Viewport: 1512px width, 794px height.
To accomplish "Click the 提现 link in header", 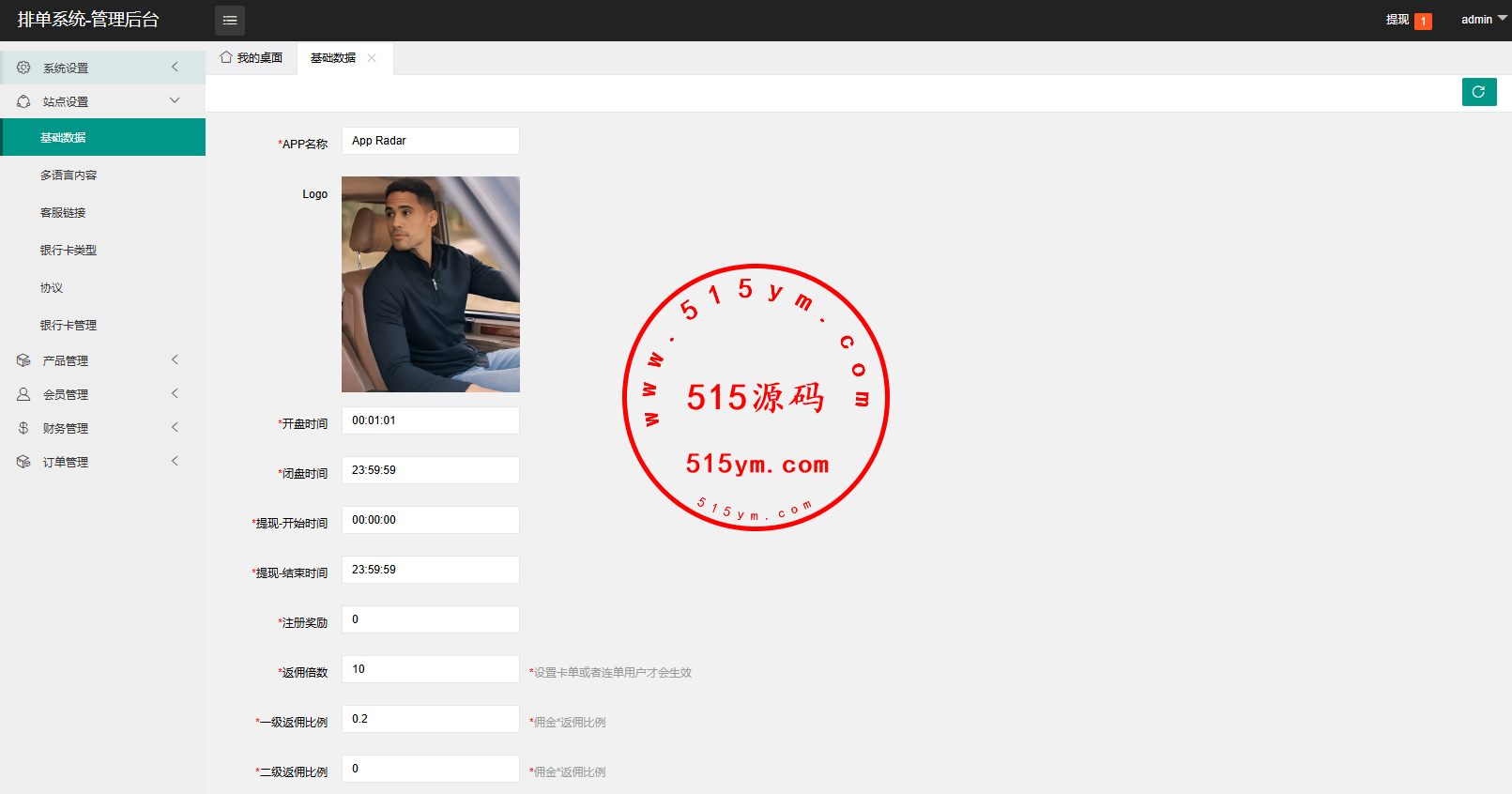I will (x=1397, y=20).
